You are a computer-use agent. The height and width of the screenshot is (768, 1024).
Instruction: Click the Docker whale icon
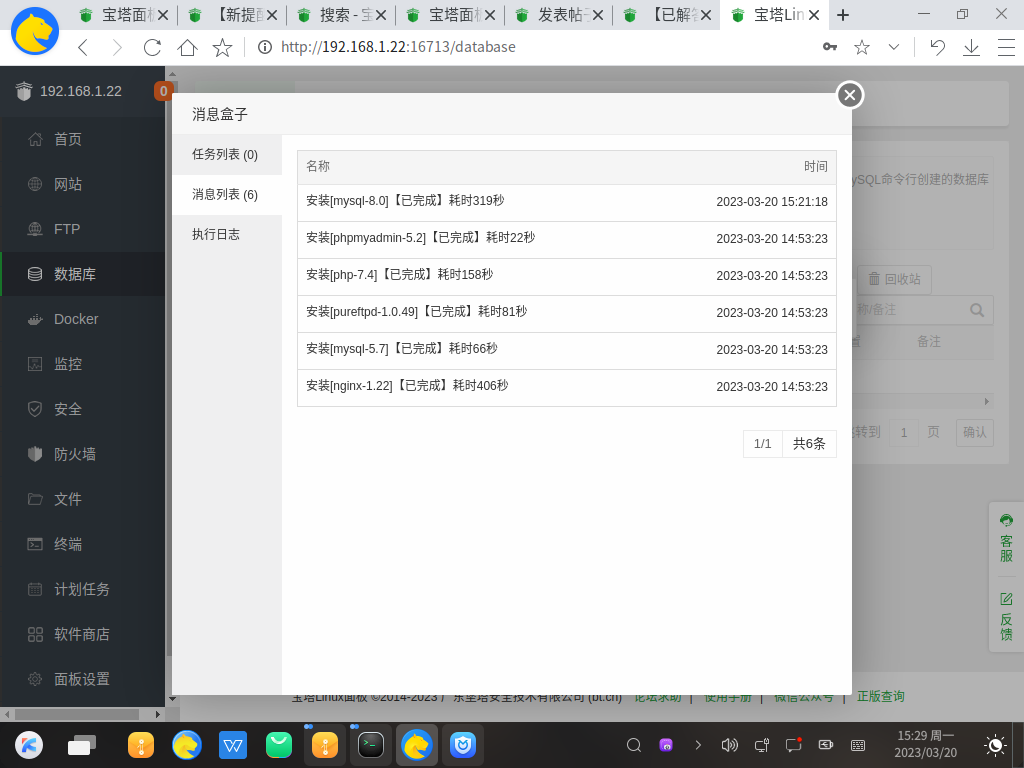(x=35, y=319)
